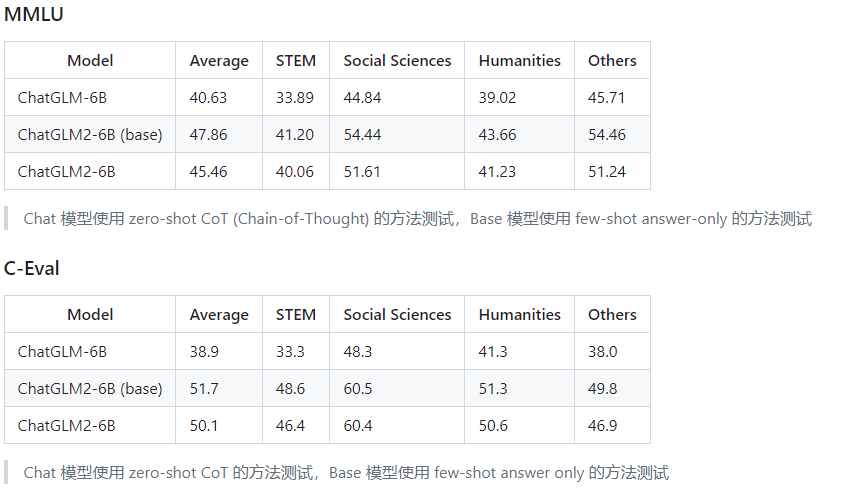Select the ChatGLM-6B row in MMLU table
The width and height of the screenshot is (844, 490).
(x=327, y=97)
